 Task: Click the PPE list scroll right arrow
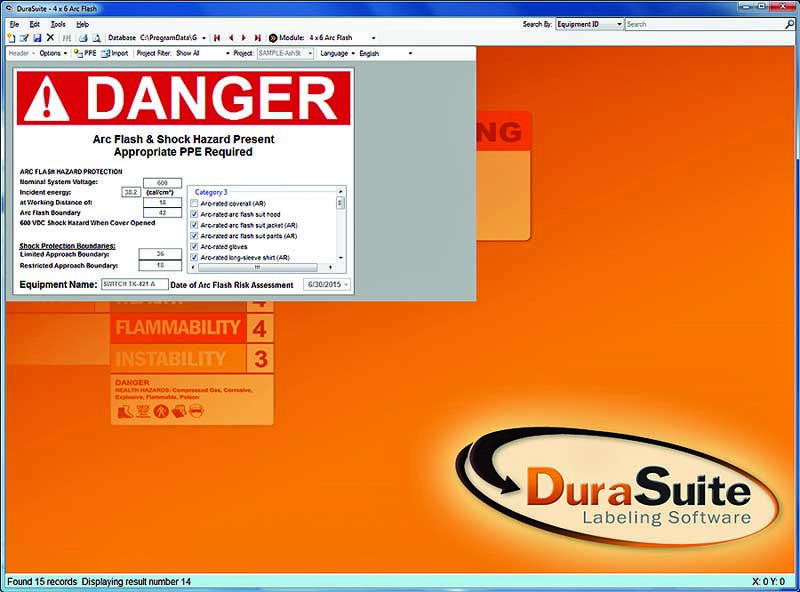[x=330, y=267]
